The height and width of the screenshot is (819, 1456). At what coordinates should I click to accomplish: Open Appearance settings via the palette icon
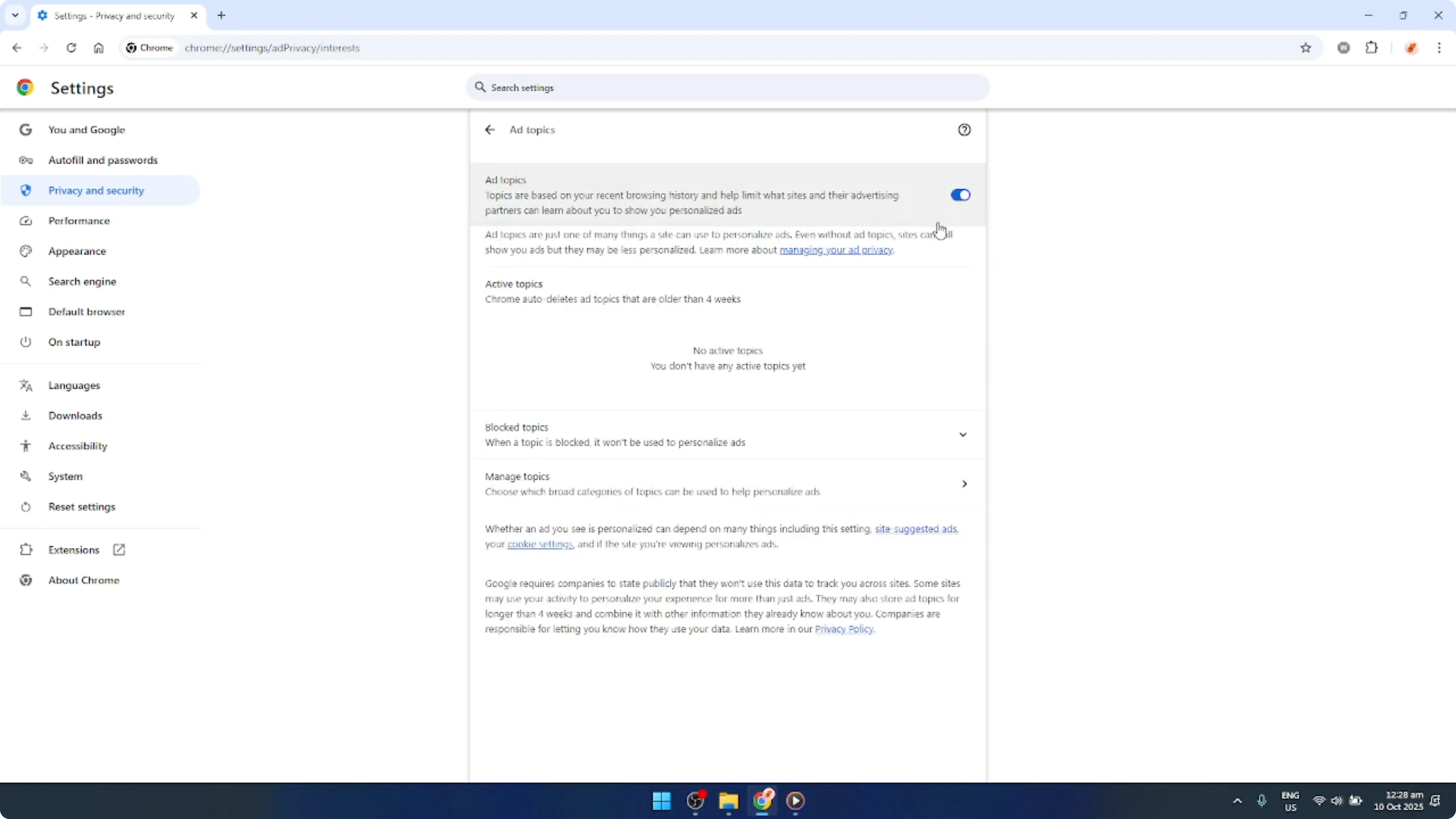point(25,251)
